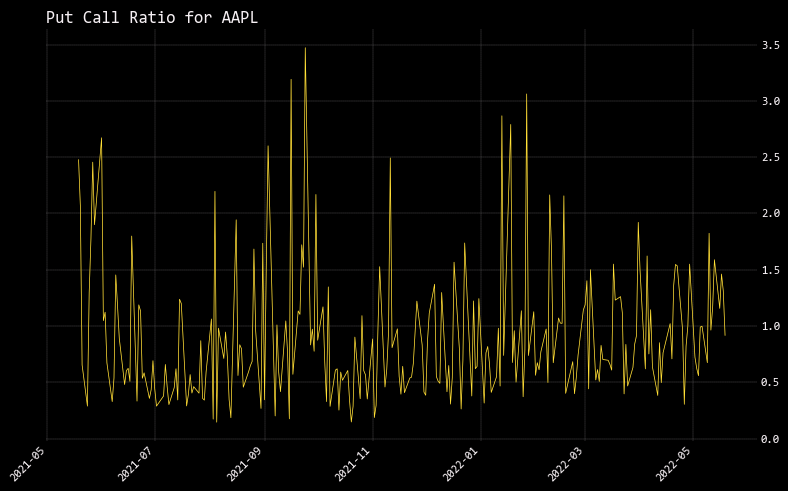This screenshot has height=491, width=788.
Task: Click the highest peak of the yellow line near 3.5
Action: (x=305, y=49)
